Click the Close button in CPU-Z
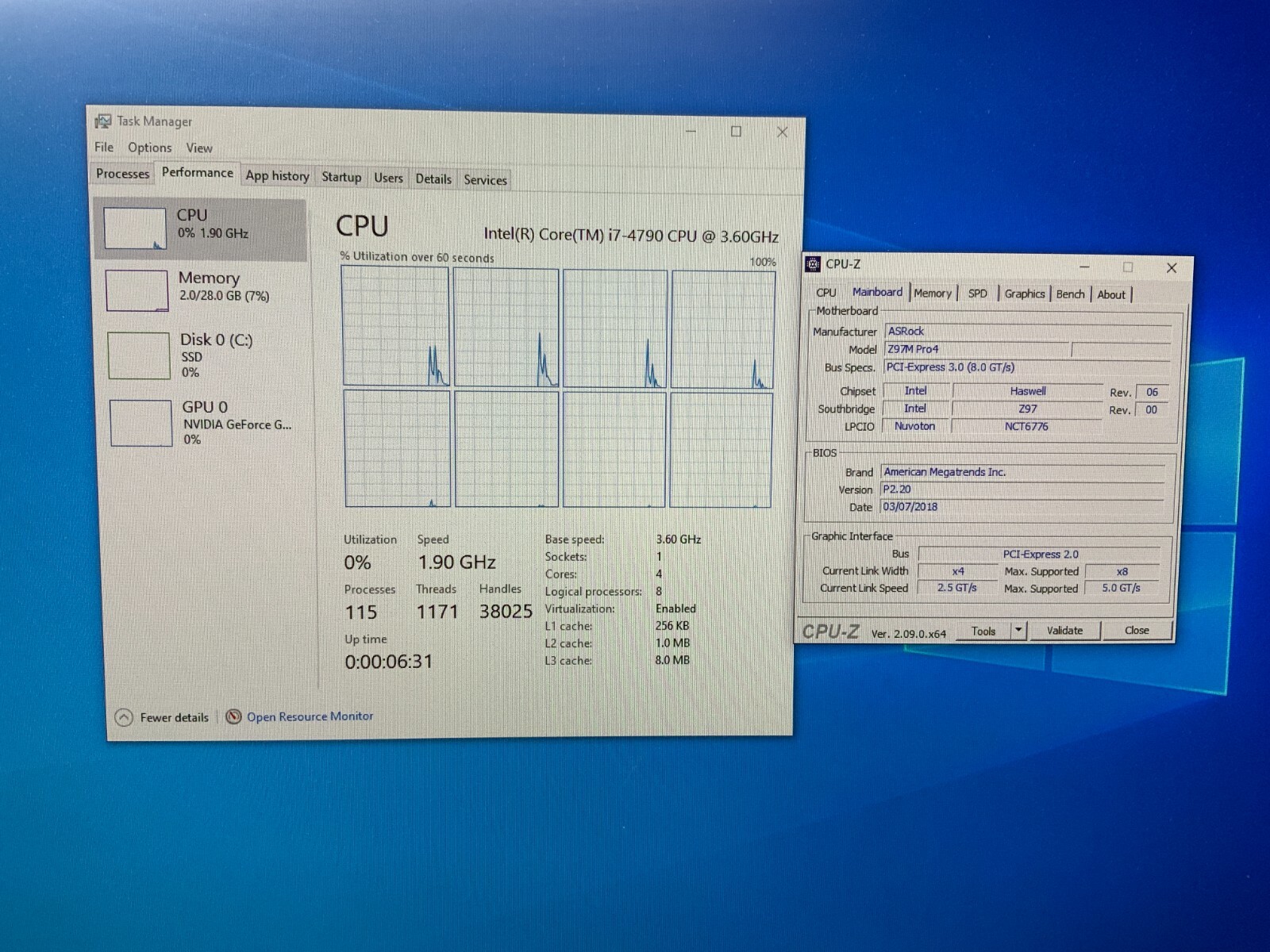The image size is (1270, 952). click(1137, 630)
